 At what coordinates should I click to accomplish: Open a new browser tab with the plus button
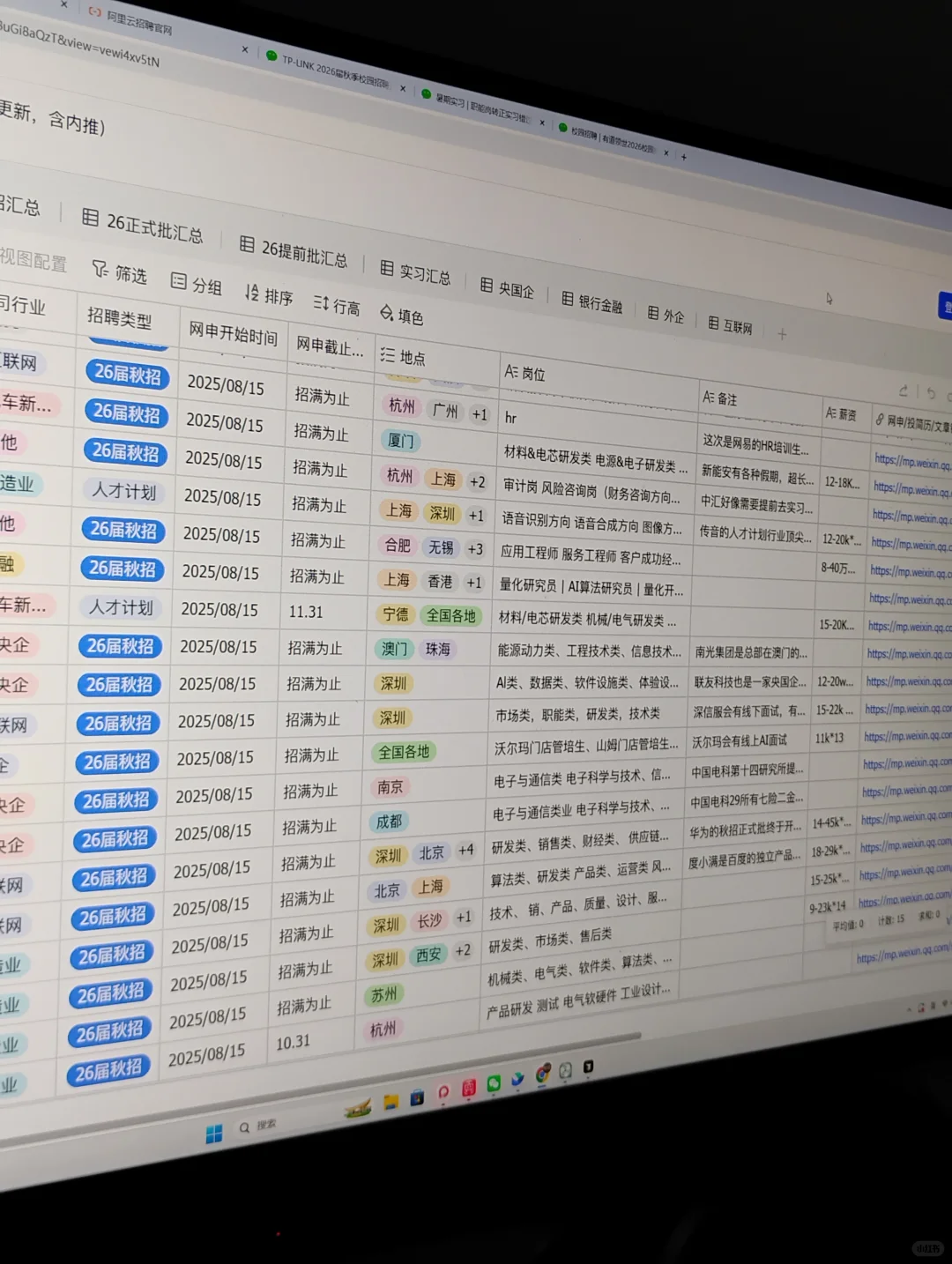pos(683,157)
